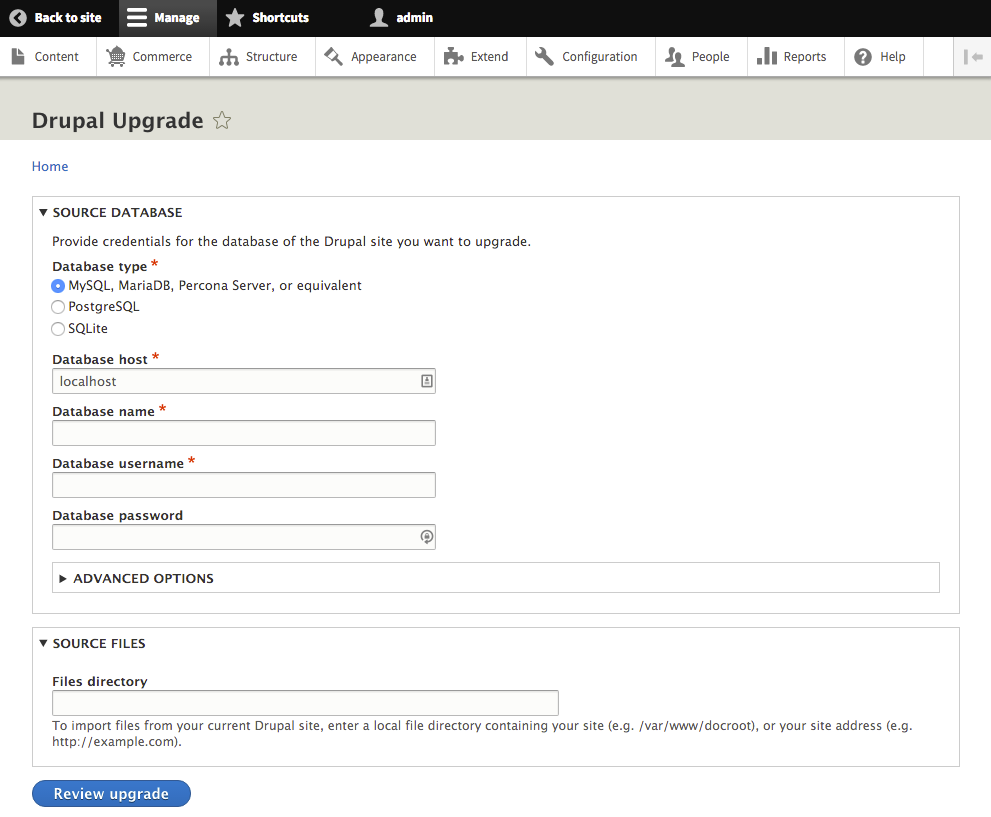The width and height of the screenshot is (991, 817).
Task: Click the Back to site arrow icon
Action: click(x=18, y=18)
